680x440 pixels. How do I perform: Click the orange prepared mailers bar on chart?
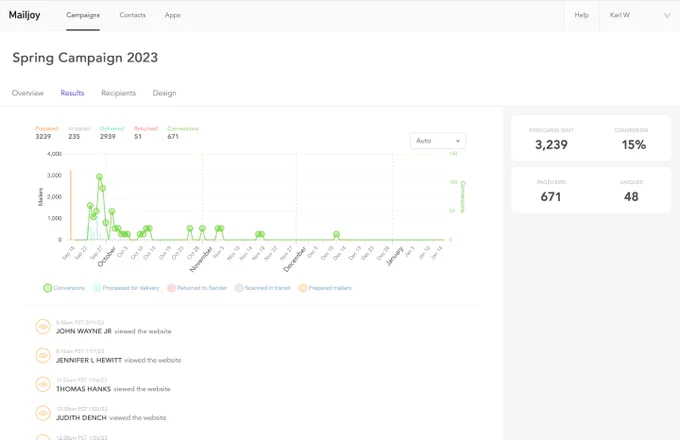point(71,205)
